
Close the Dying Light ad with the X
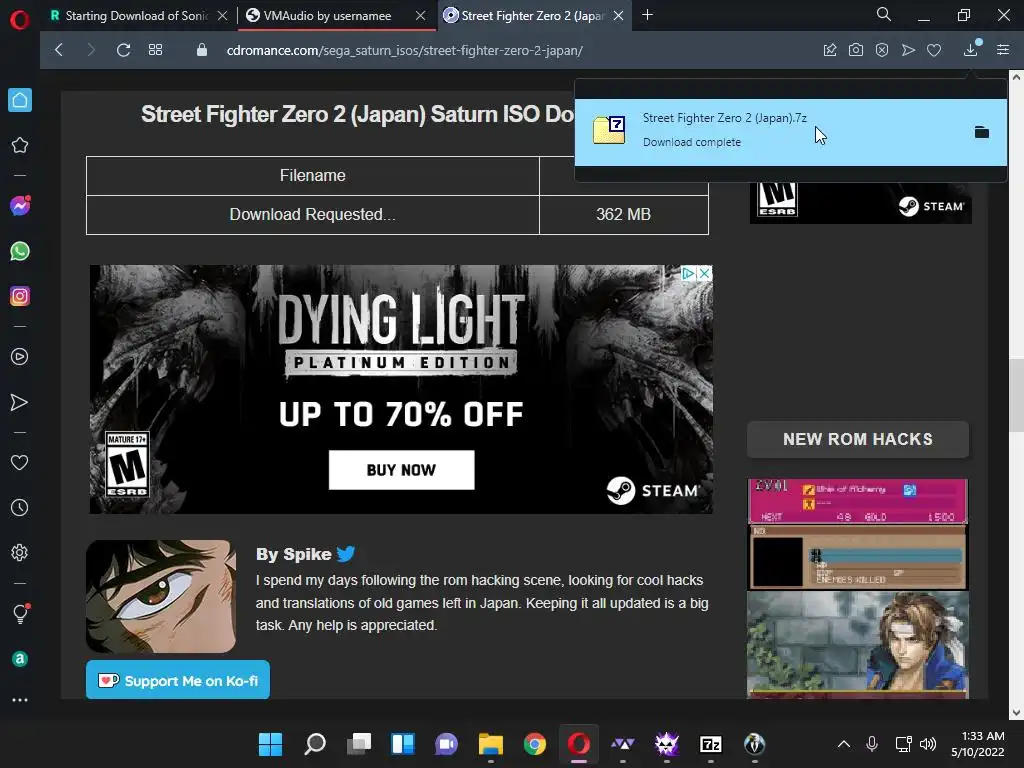click(x=704, y=274)
